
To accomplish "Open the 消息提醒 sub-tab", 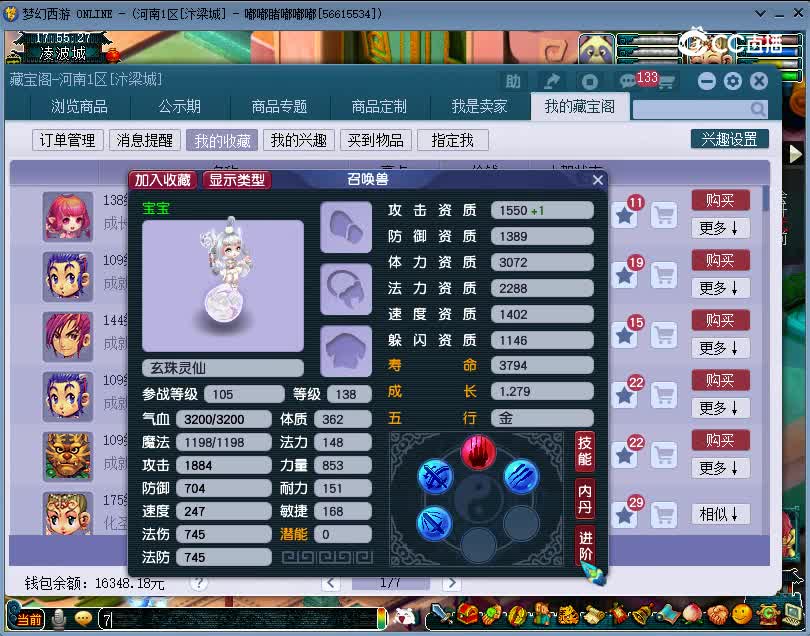I will click(x=145, y=140).
